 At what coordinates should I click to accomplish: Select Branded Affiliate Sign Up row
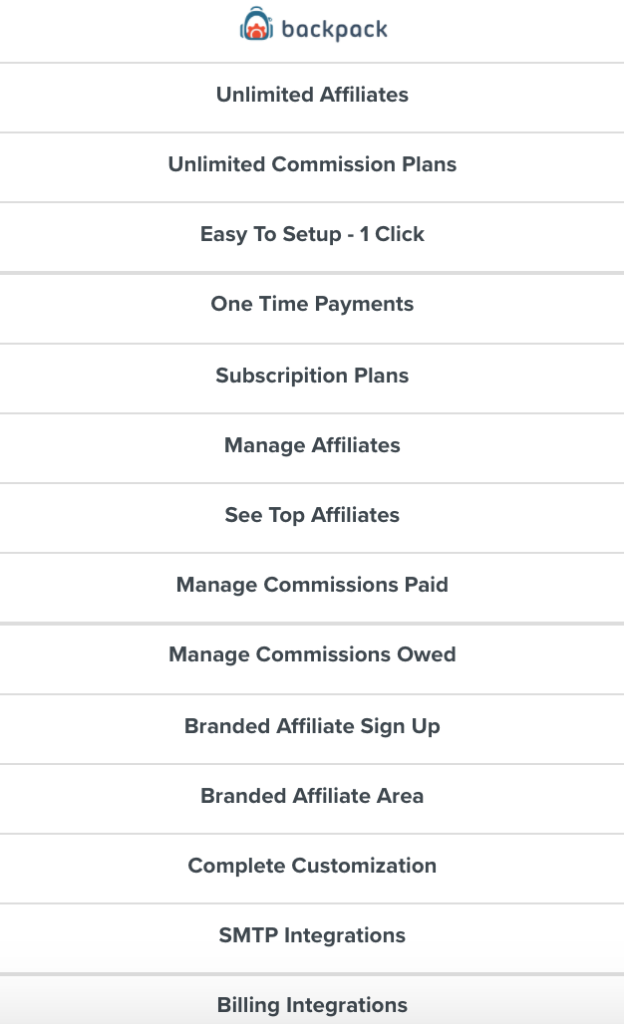[x=312, y=729]
